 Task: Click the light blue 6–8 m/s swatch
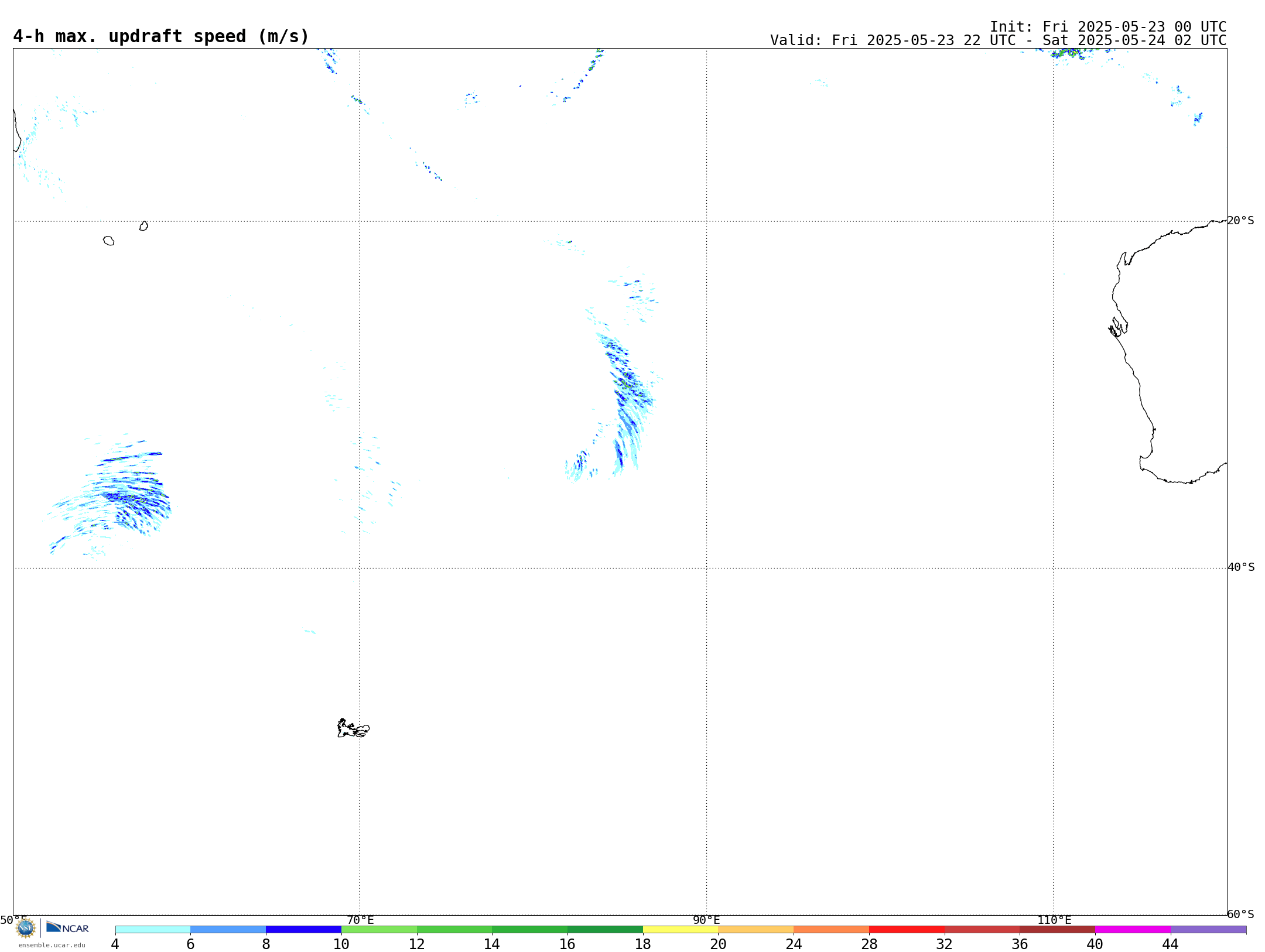228,929
